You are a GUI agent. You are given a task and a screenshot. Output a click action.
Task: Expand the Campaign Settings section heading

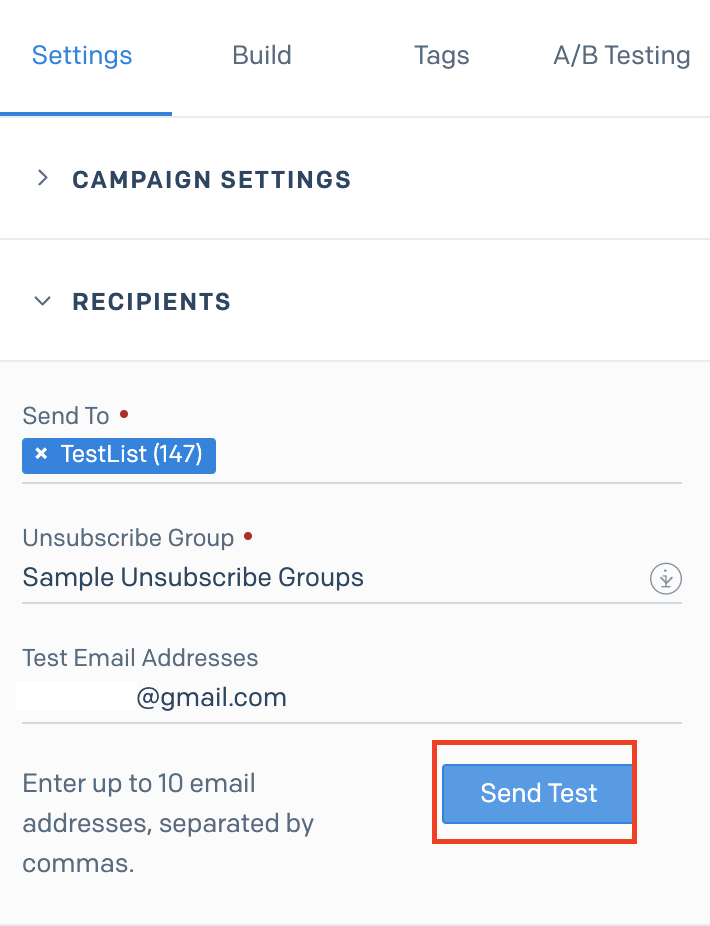click(x=211, y=180)
